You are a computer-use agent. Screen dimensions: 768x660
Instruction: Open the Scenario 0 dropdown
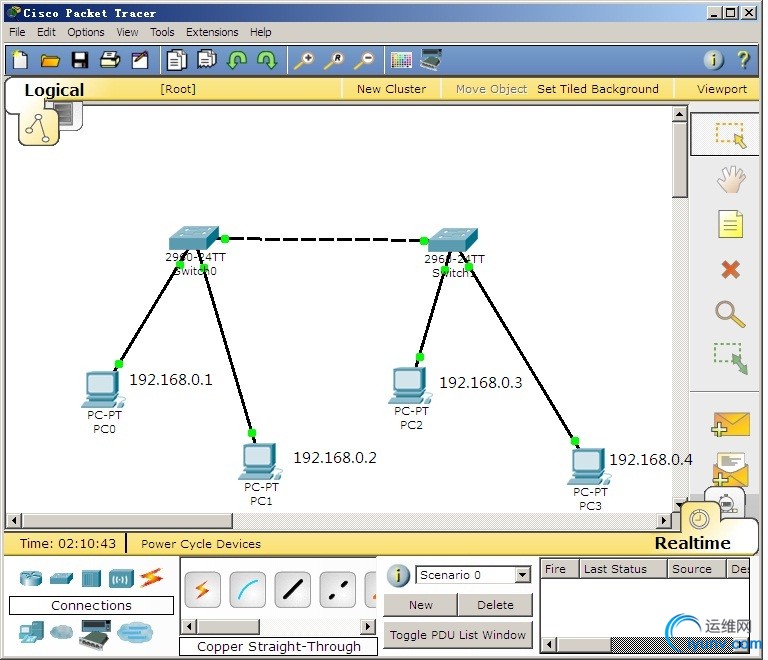473,575
